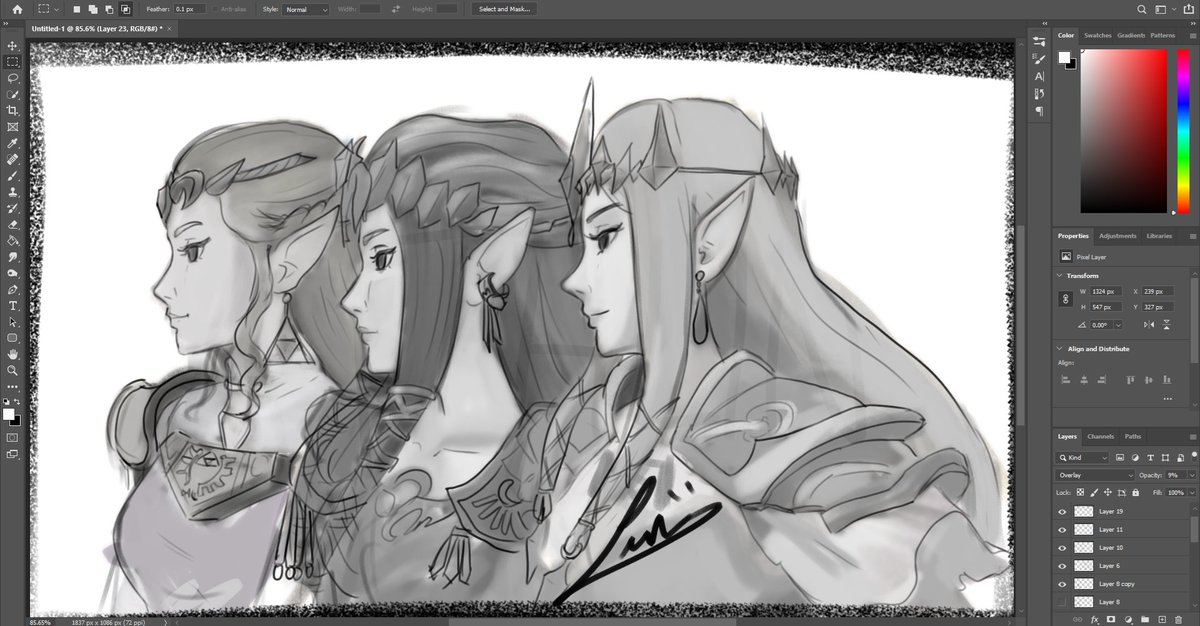Select the Pen tool
The image size is (1200, 626).
pos(13,290)
